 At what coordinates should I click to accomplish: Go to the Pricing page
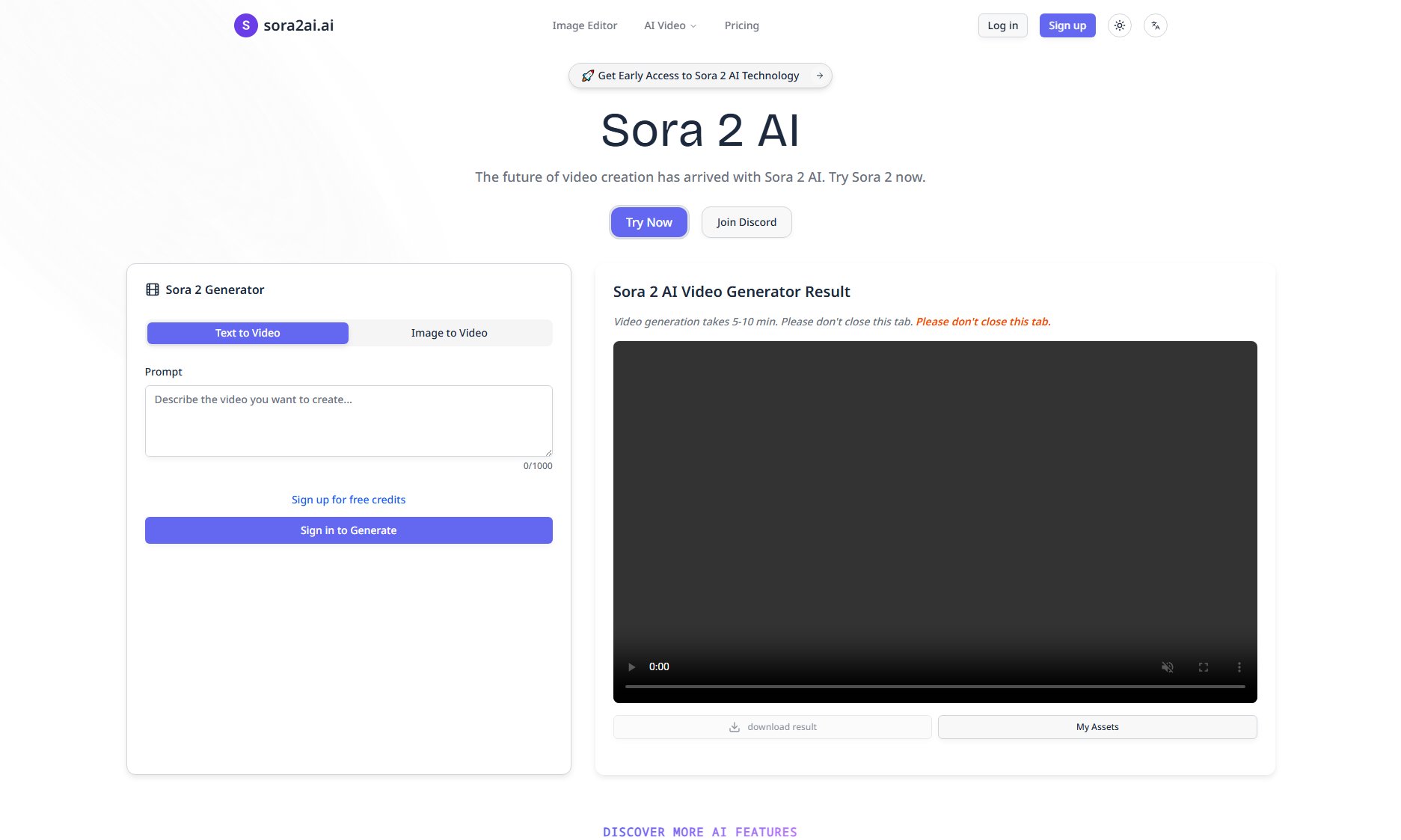coord(741,25)
